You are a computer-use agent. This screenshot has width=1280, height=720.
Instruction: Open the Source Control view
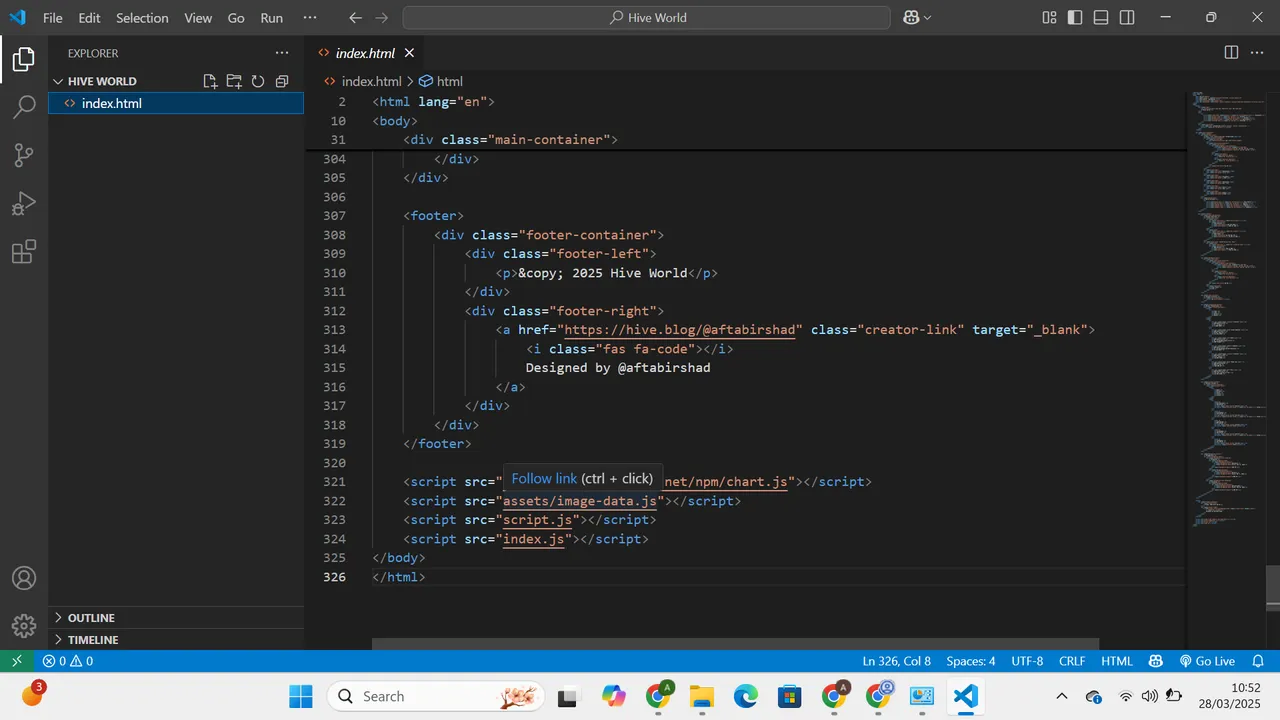coord(24,155)
